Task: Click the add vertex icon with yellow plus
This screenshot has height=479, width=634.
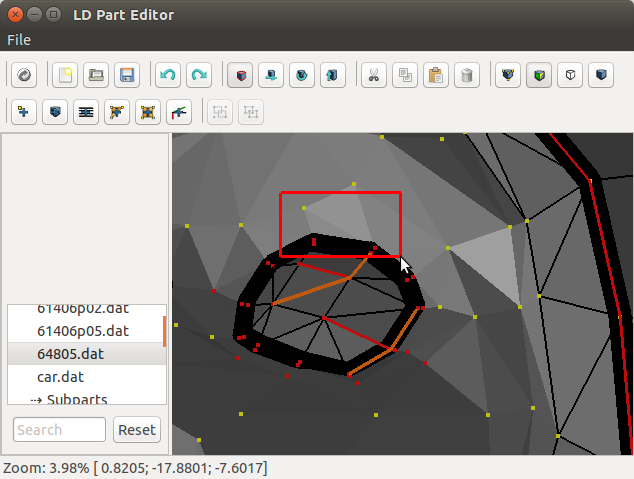Action: [x=24, y=112]
